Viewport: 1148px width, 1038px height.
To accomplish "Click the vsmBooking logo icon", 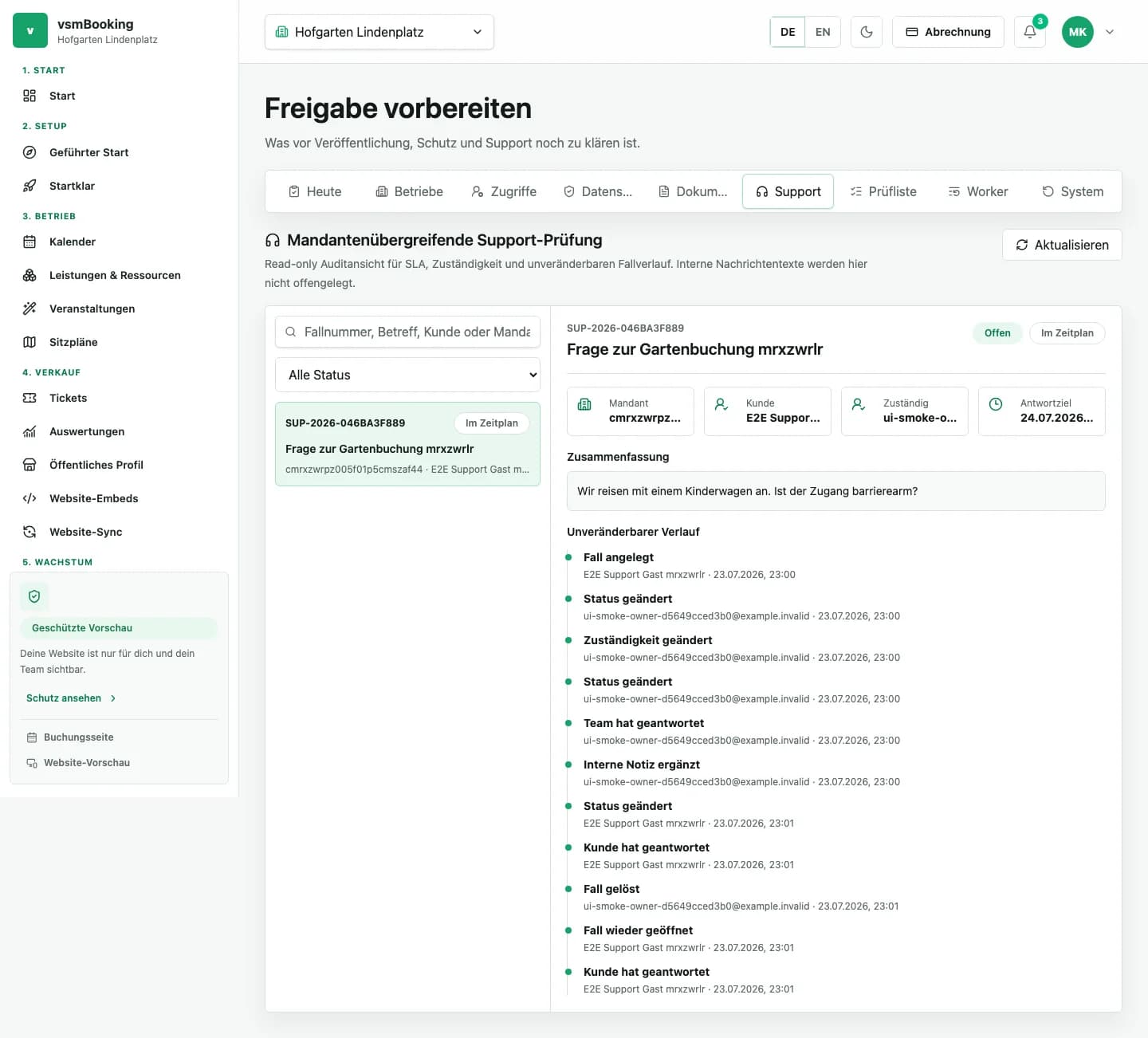I will (30, 31).
